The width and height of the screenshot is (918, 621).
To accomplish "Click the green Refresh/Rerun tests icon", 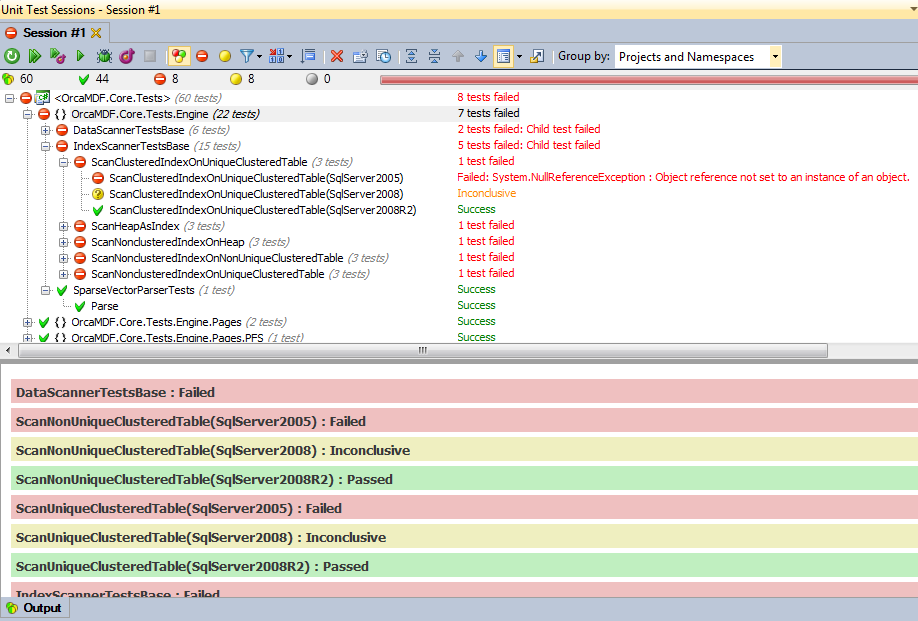I will click(x=12, y=56).
